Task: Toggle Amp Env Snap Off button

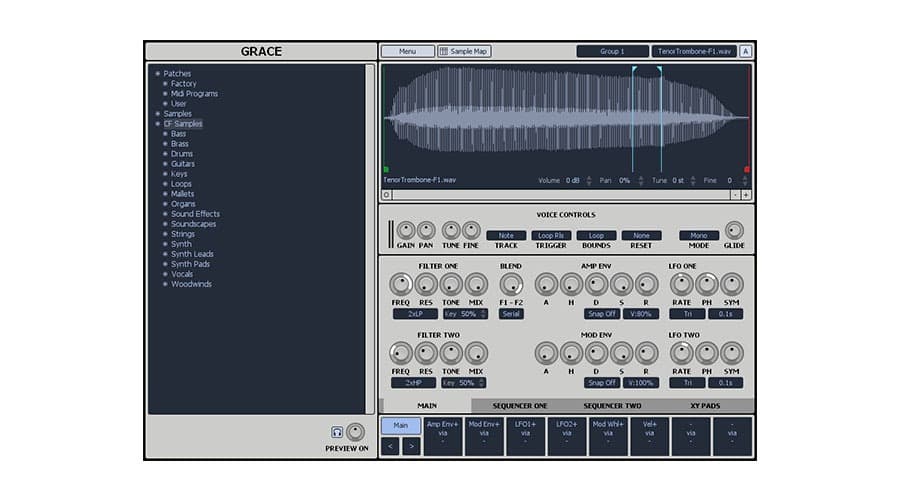Action: (602, 314)
